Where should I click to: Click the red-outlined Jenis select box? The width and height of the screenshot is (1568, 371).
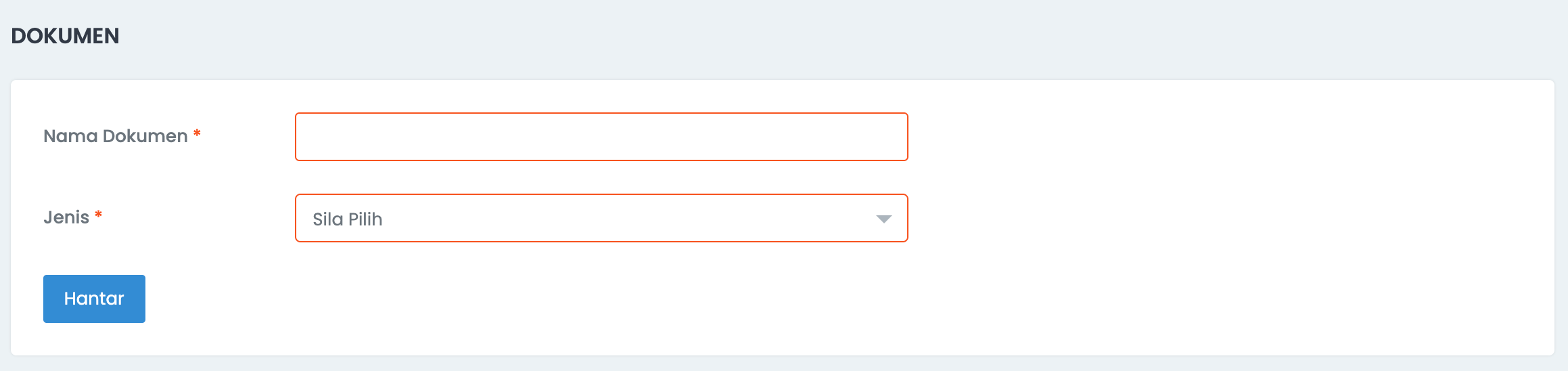pos(601,218)
